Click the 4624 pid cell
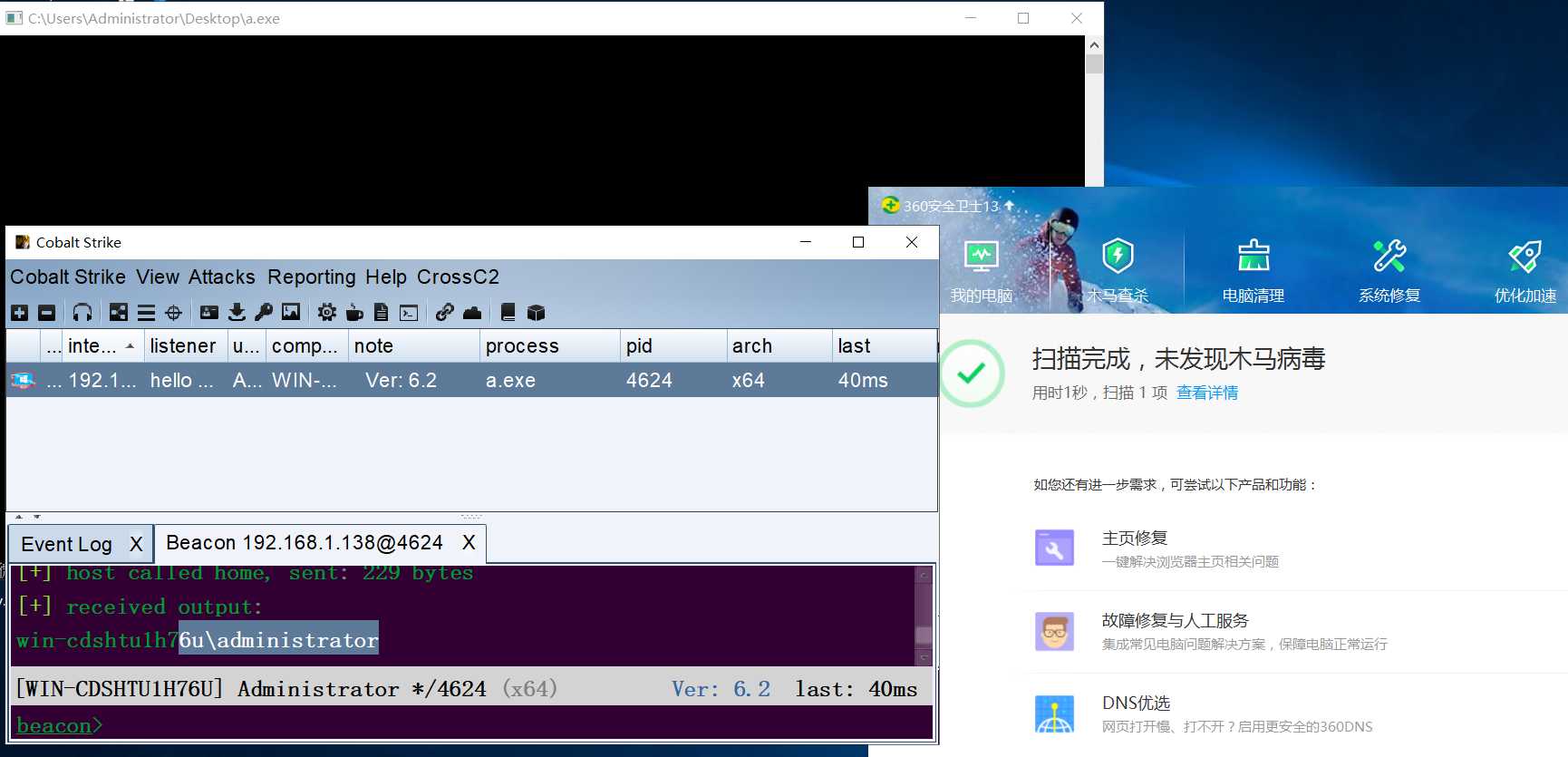This screenshot has width=1568, height=757. 673,381
